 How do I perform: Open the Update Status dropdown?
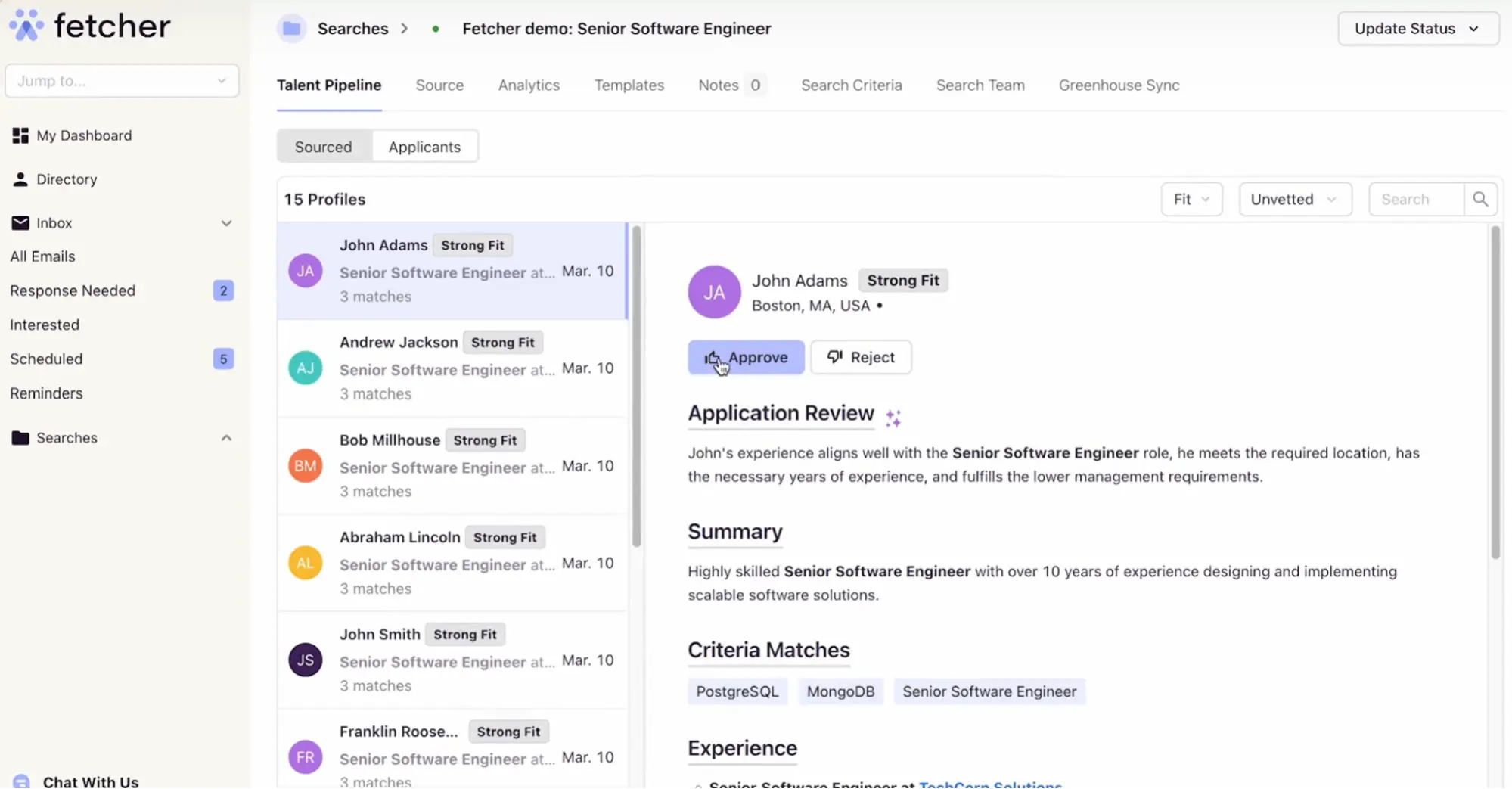[x=1418, y=29]
